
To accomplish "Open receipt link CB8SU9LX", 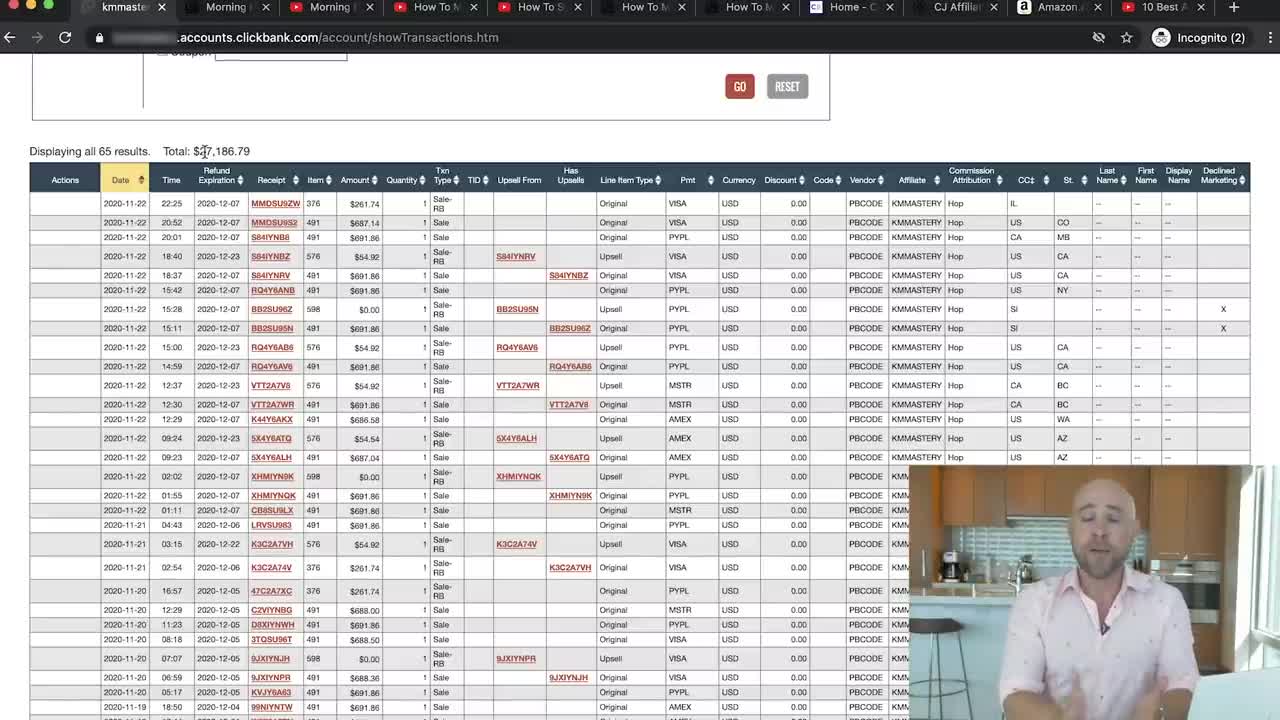I will click(x=272, y=511).
